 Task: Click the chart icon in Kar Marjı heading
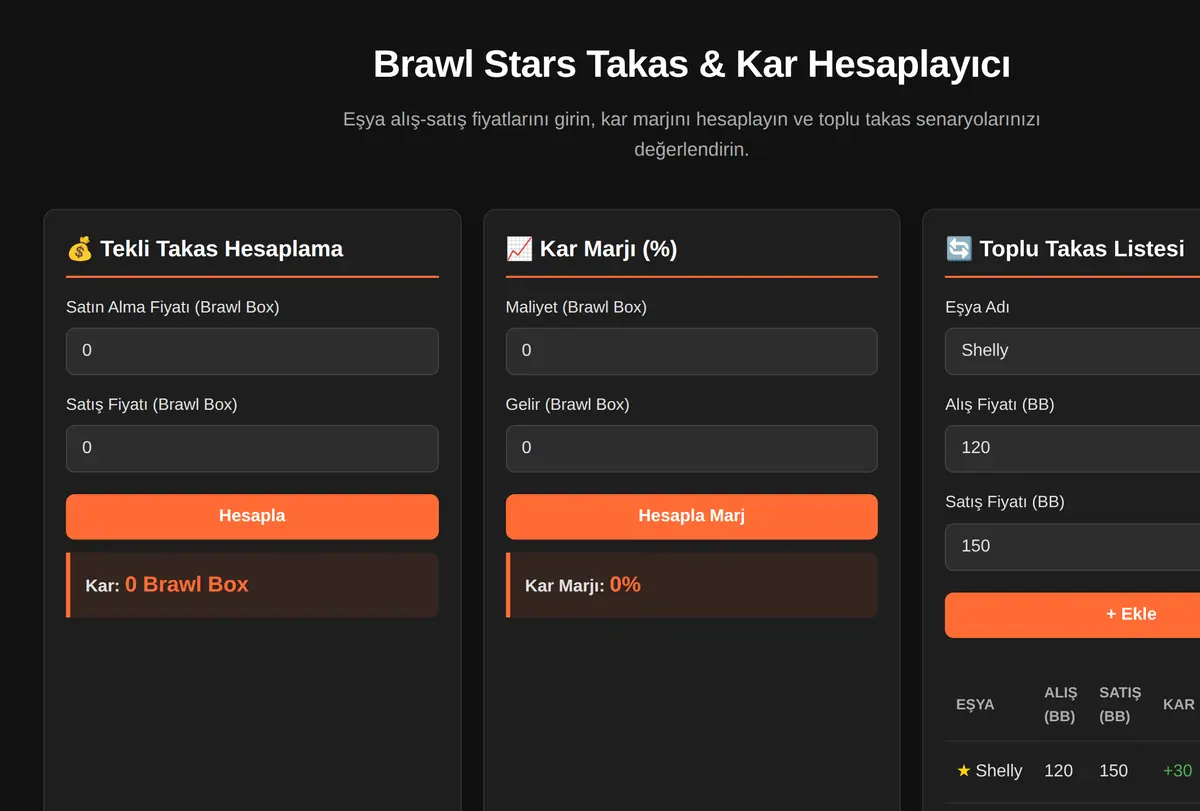click(519, 248)
